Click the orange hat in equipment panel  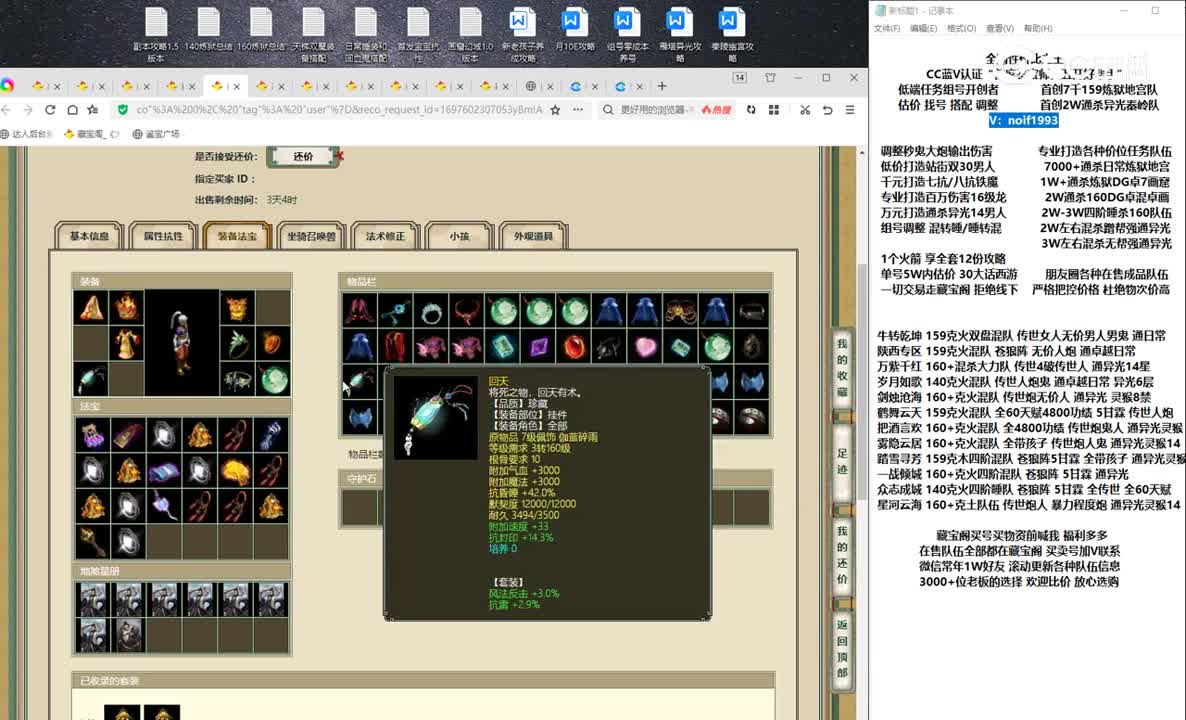point(92,308)
